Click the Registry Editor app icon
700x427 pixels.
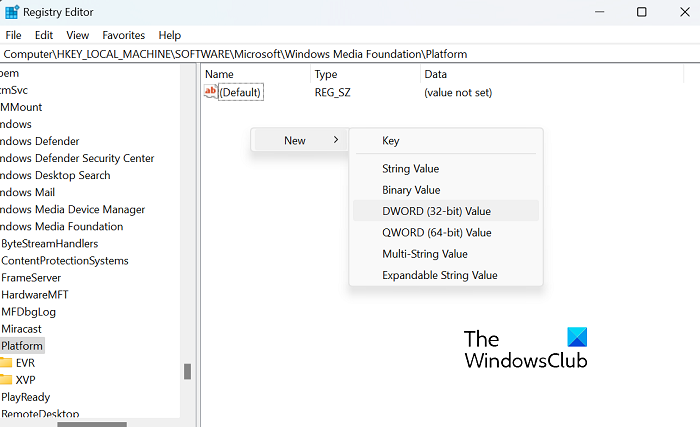point(11,12)
